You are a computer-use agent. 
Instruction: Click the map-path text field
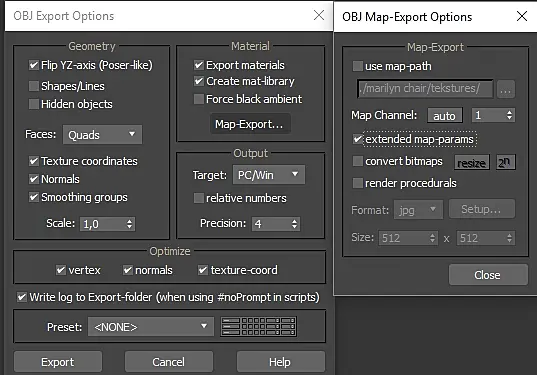(x=425, y=89)
